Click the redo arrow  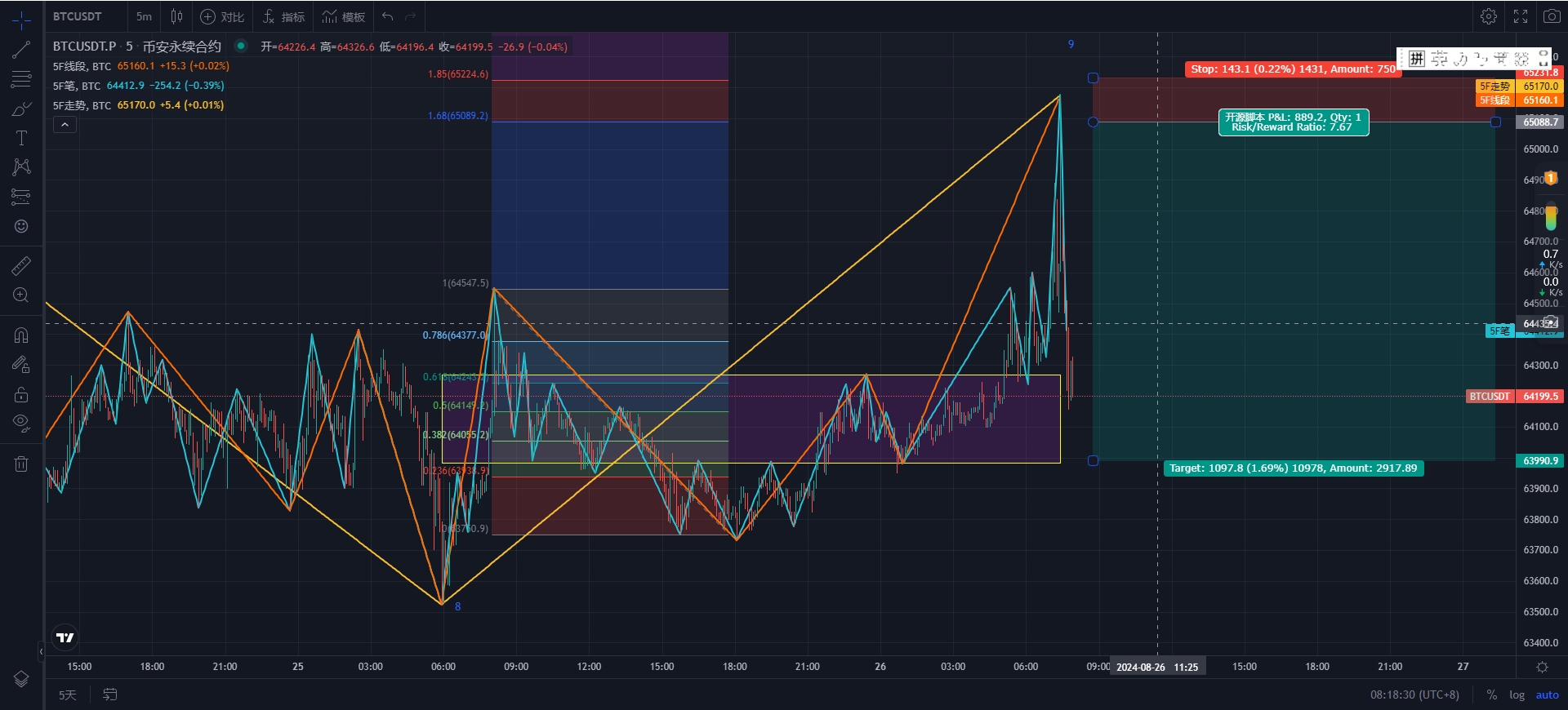tap(411, 16)
